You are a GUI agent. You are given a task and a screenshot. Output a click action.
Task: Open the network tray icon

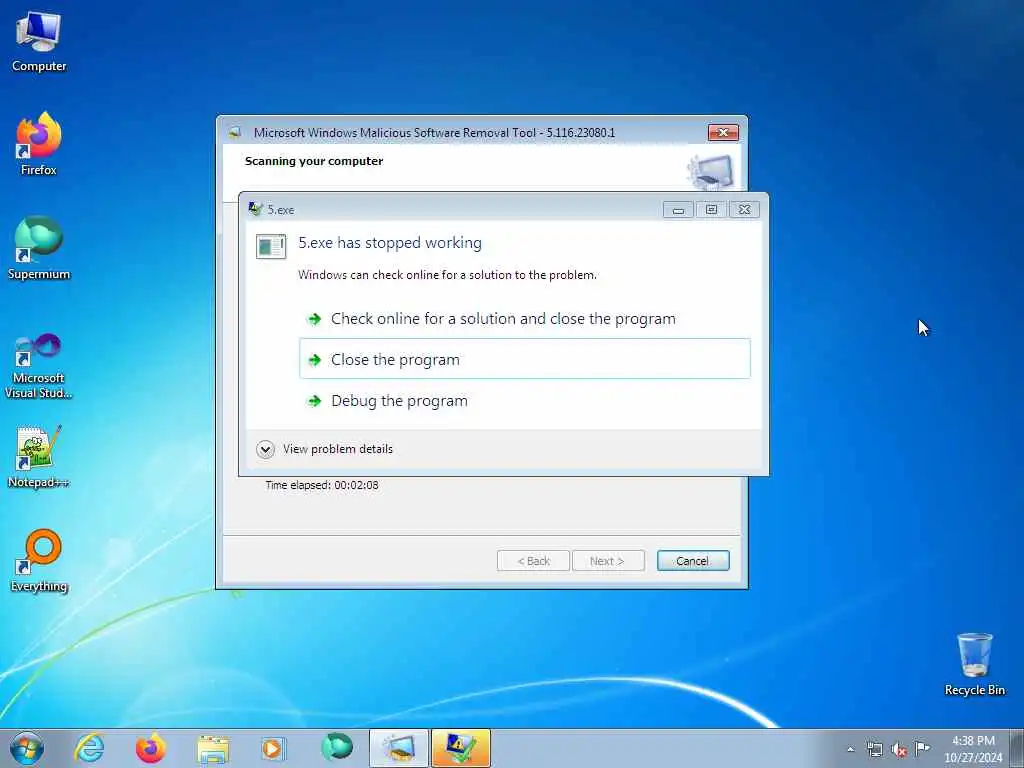pyautogui.click(x=874, y=749)
